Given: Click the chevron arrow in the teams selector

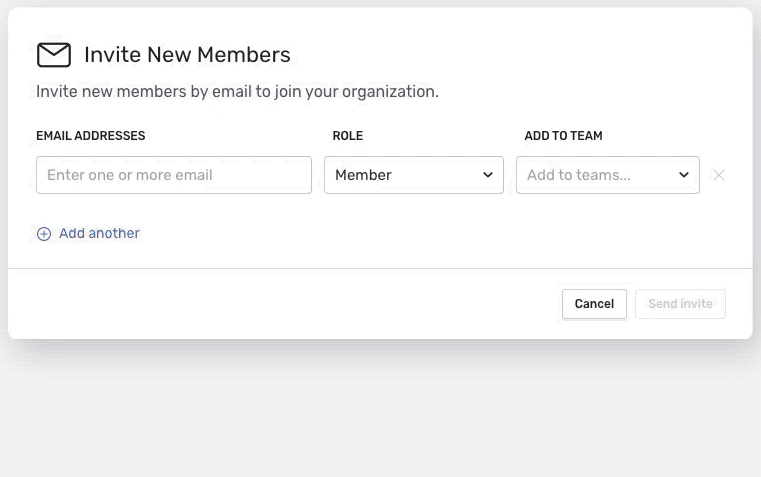Looking at the screenshot, I should (x=684, y=175).
